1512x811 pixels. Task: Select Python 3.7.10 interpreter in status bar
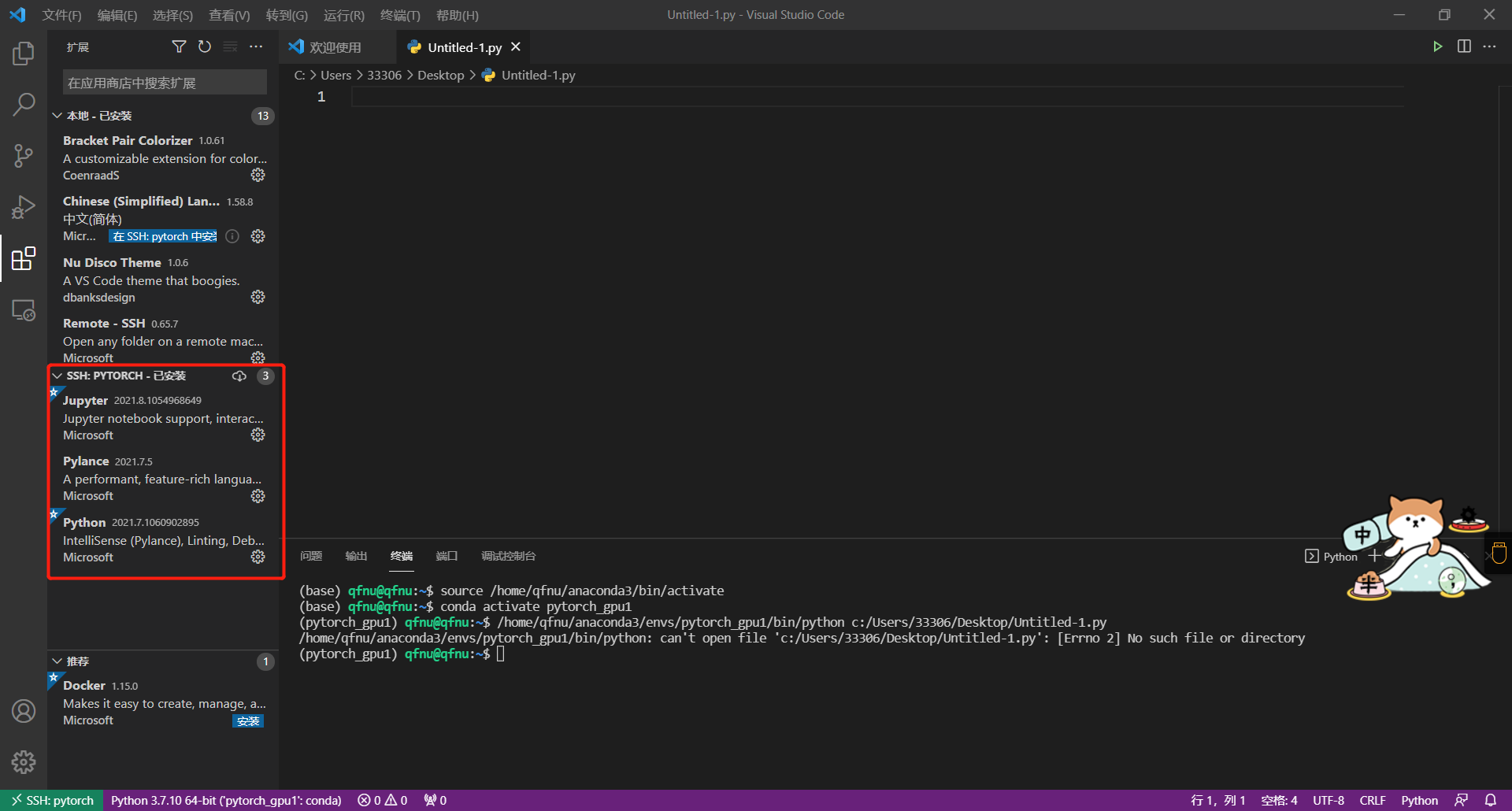click(x=226, y=800)
